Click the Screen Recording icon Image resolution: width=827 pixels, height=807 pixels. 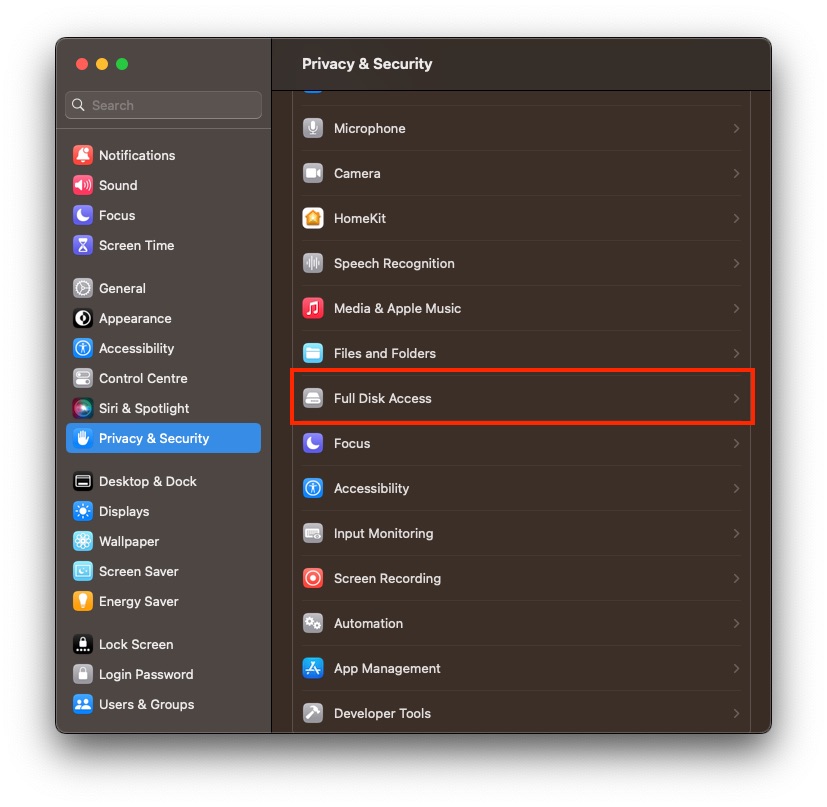[315, 578]
